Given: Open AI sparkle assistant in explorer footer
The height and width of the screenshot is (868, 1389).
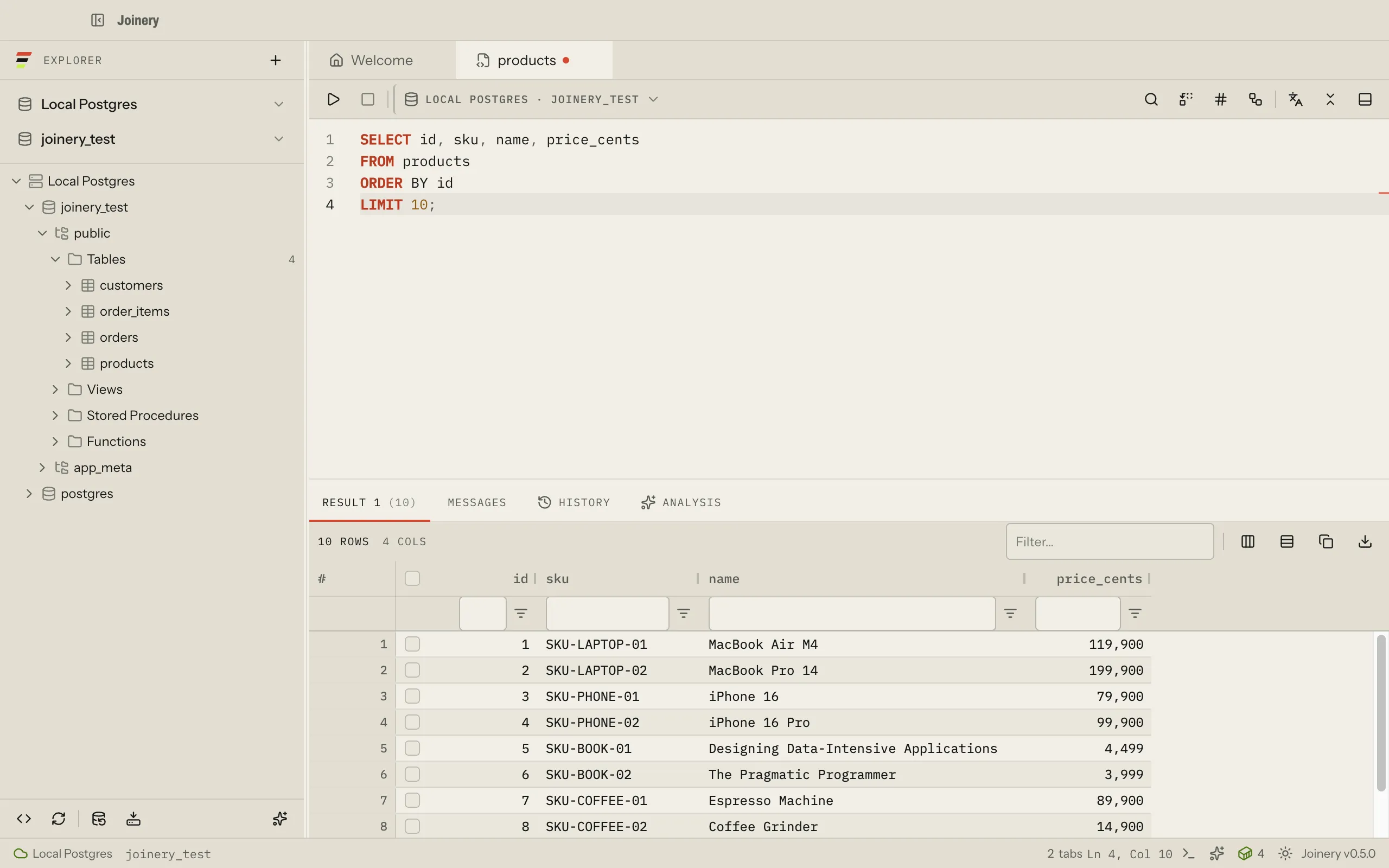Looking at the screenshot, I should click(279, 819).
